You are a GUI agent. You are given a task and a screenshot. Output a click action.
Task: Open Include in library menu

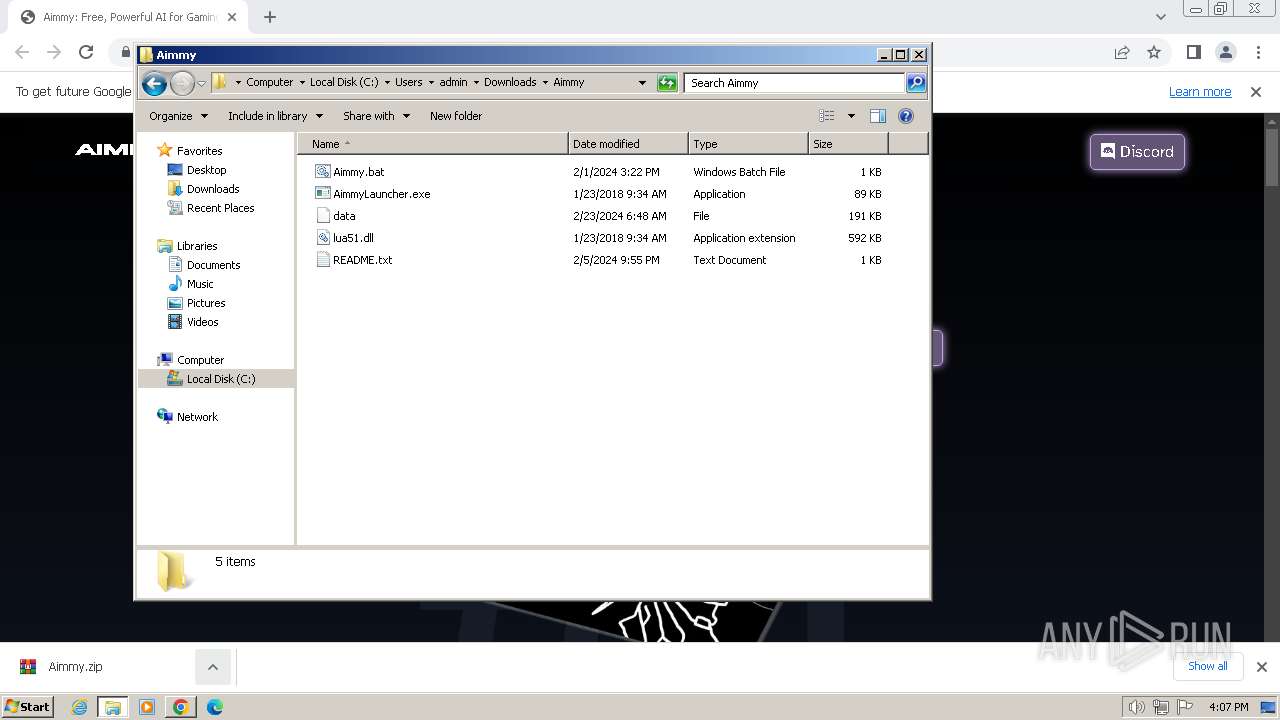pos(274,116)
